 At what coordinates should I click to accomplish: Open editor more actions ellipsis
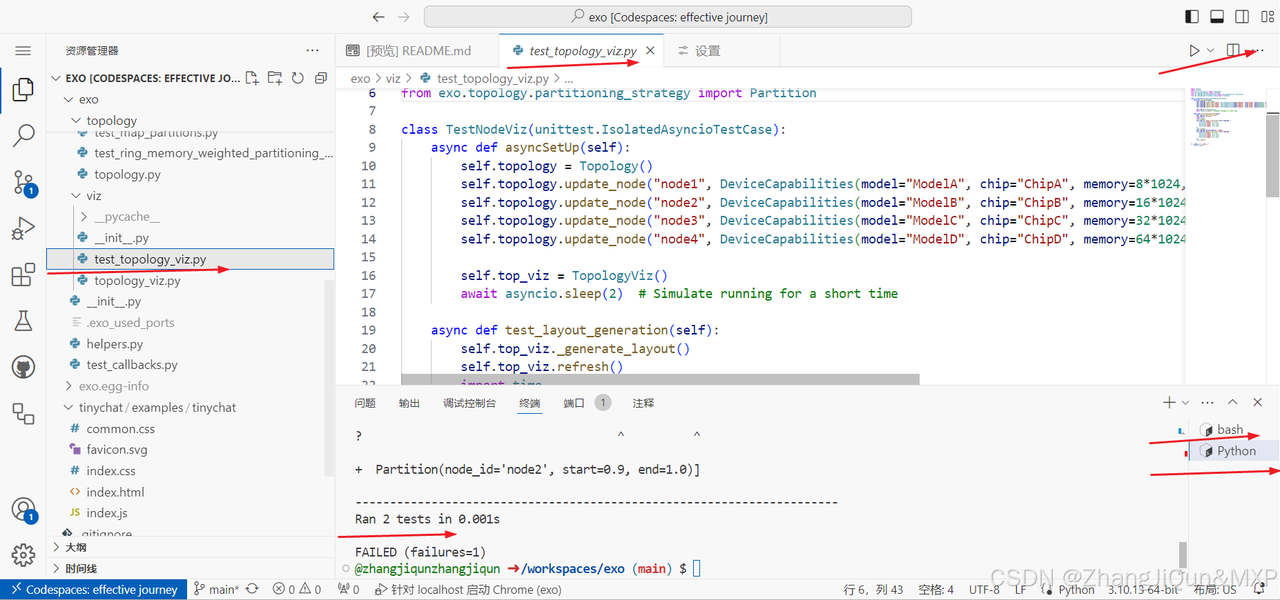click(1259, 50)
